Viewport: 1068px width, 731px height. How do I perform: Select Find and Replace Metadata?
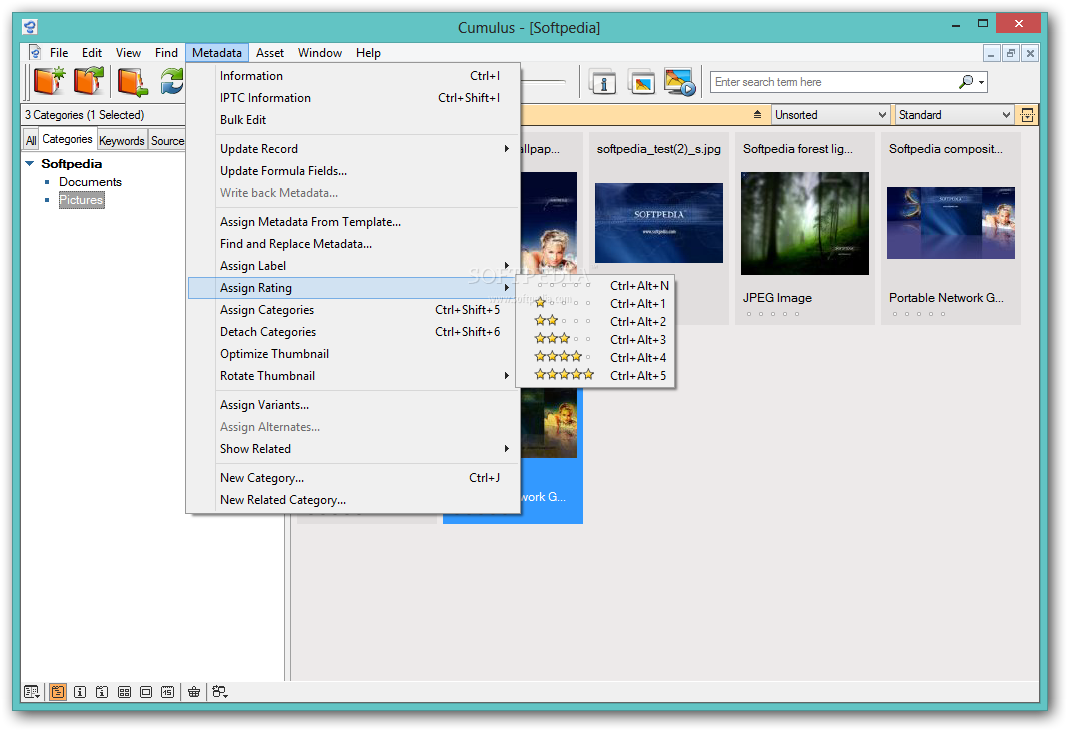(x=354, y=243)
